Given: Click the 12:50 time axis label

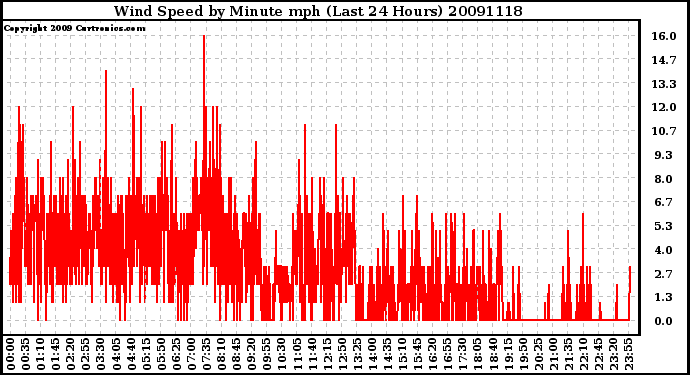Looking at the screenshot, I should click(342, 354).
